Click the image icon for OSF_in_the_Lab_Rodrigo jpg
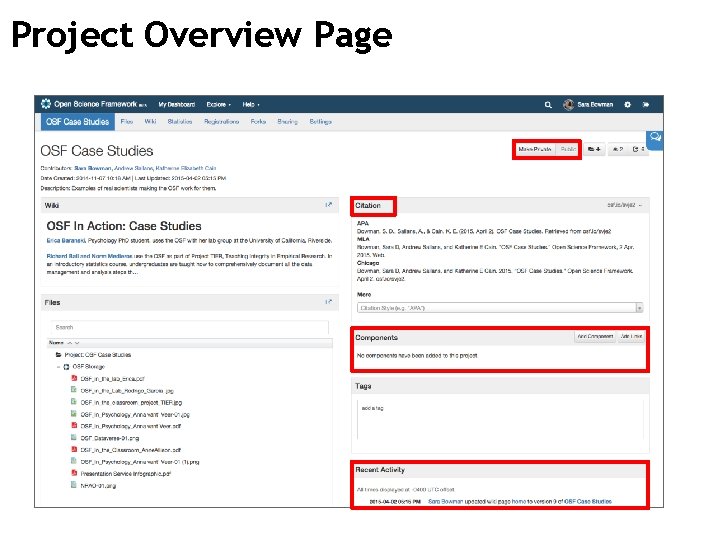Viewport: 720px width, 540px height. click(x=73, y=390)
